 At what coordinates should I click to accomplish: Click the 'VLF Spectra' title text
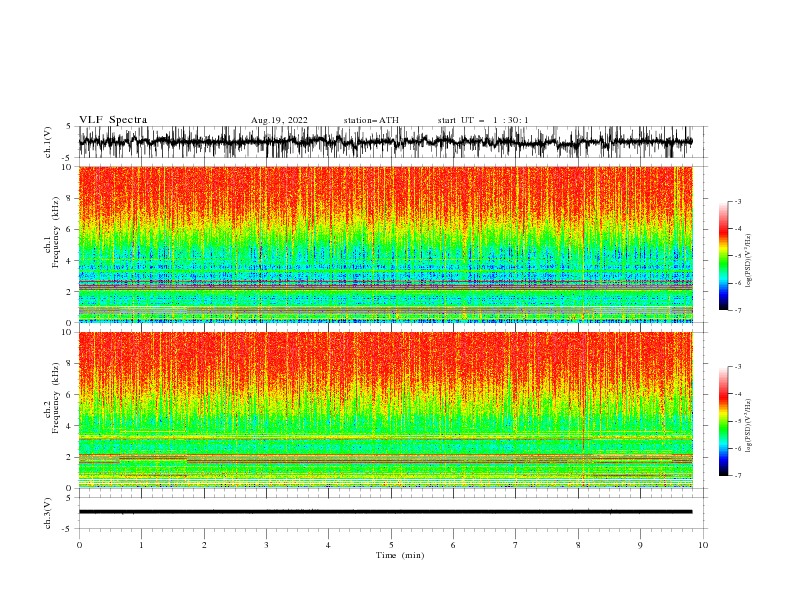coord(113,120)
